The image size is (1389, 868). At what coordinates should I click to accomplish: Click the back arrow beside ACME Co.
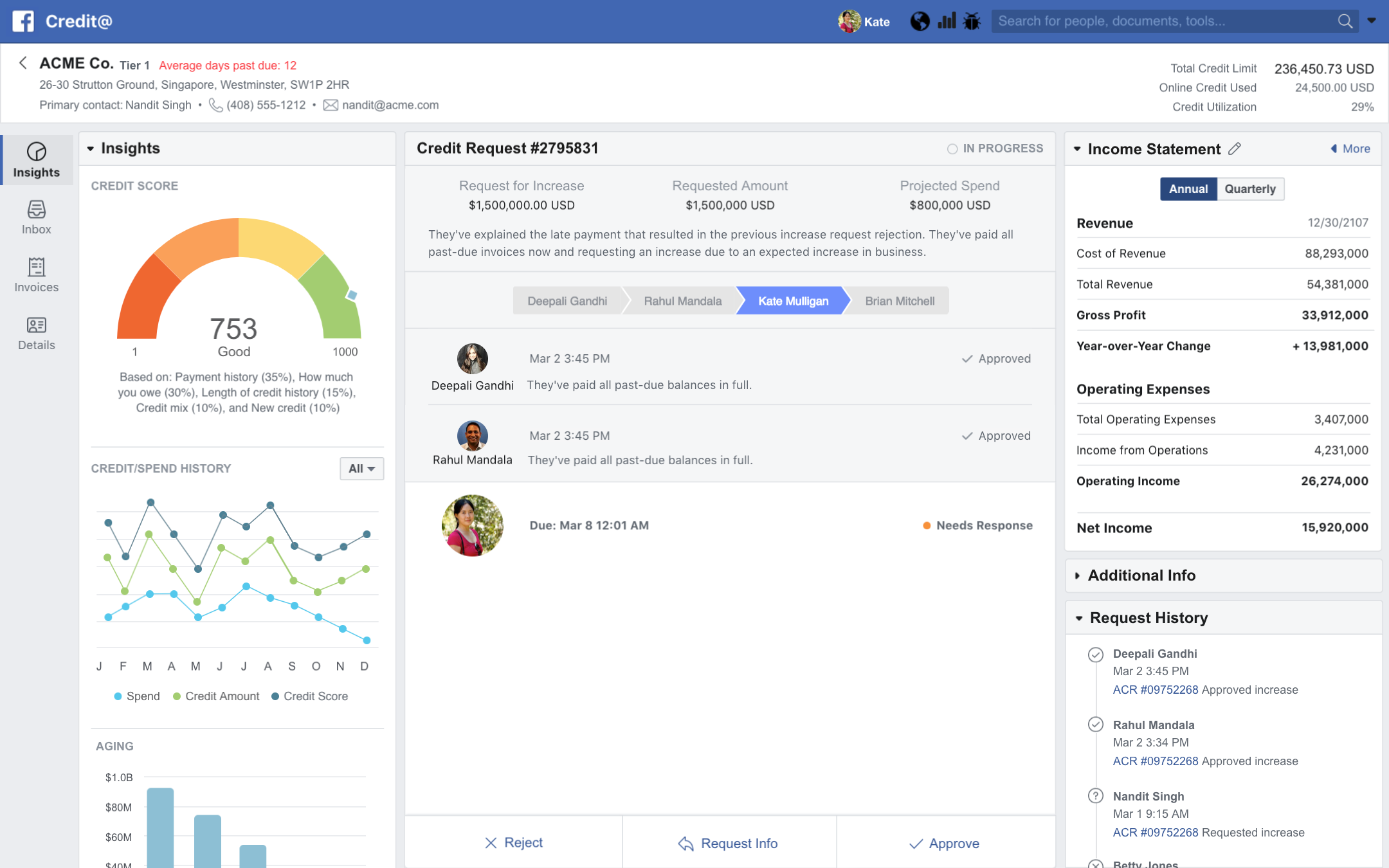[x=23, y=63]
